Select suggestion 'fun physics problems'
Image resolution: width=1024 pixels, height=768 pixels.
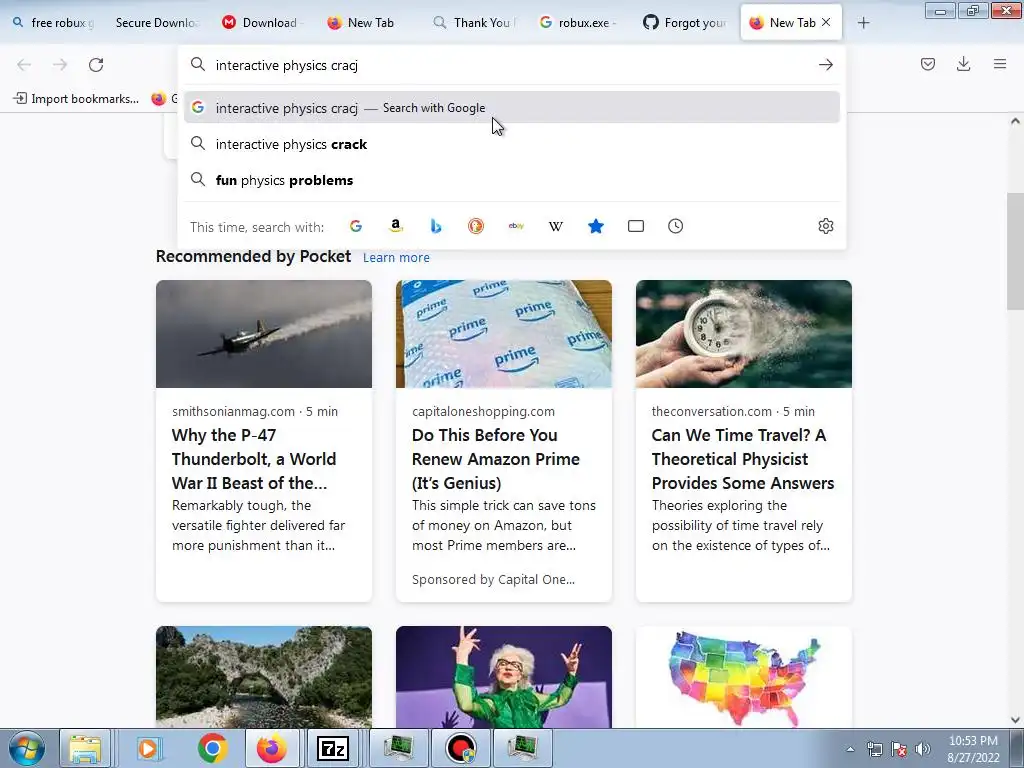click(x=512, y=180)
